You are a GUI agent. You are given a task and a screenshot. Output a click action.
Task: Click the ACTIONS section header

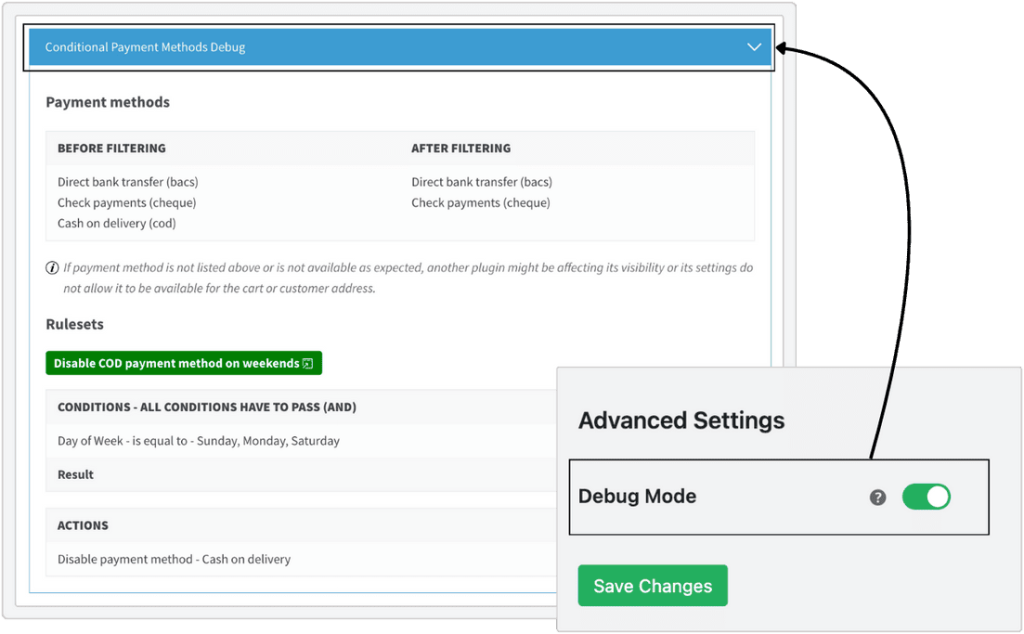click(x=83, y=526)
